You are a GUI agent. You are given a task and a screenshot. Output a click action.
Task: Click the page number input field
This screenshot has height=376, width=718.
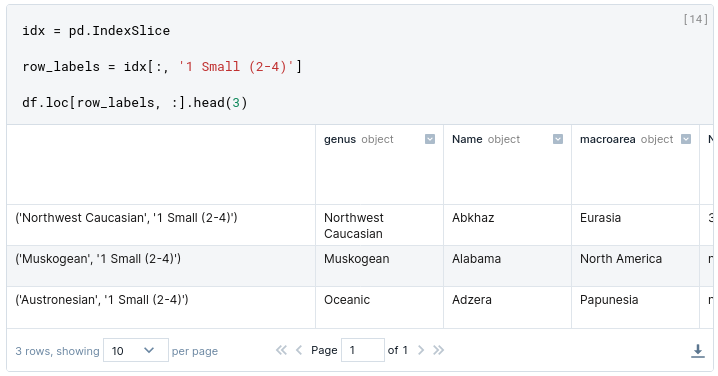[x=363, y=350]
